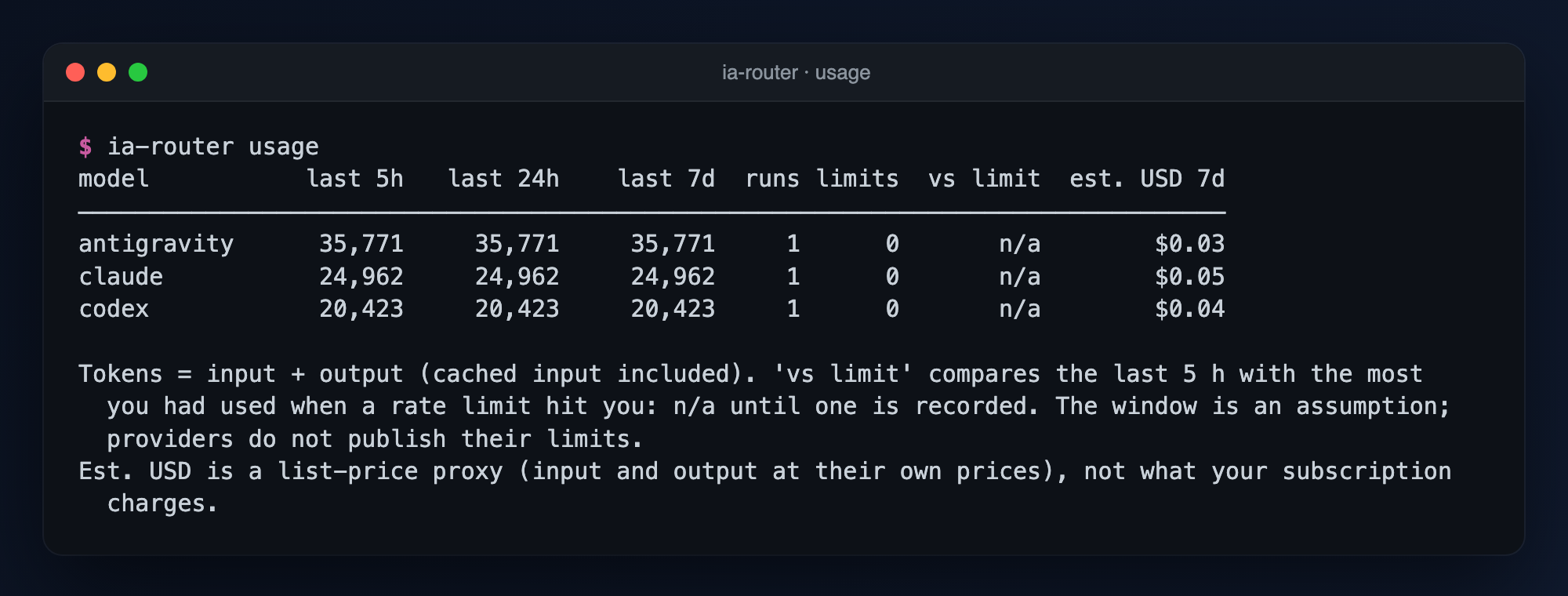Click the line 'providers do not publish their limits.'
1568x596 pixels.
pyautogui.click(x=375, y=439)
